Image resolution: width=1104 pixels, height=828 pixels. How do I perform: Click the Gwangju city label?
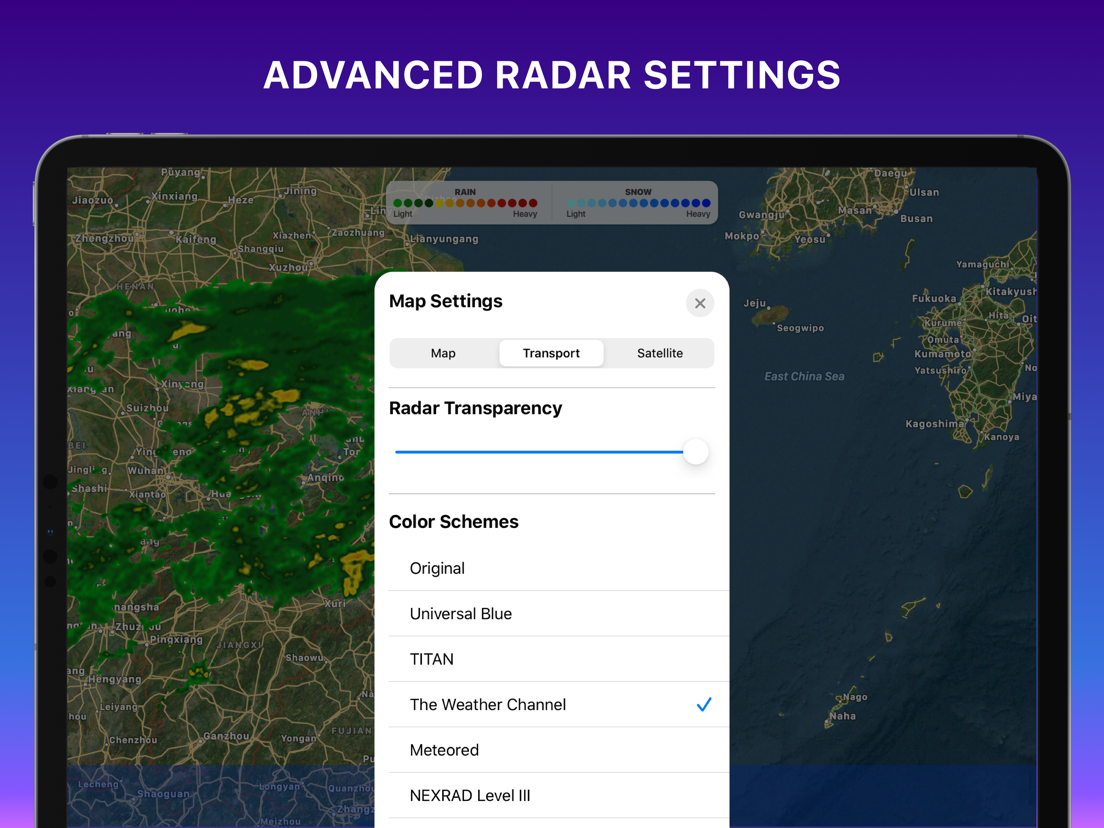[x=761, y=215]
